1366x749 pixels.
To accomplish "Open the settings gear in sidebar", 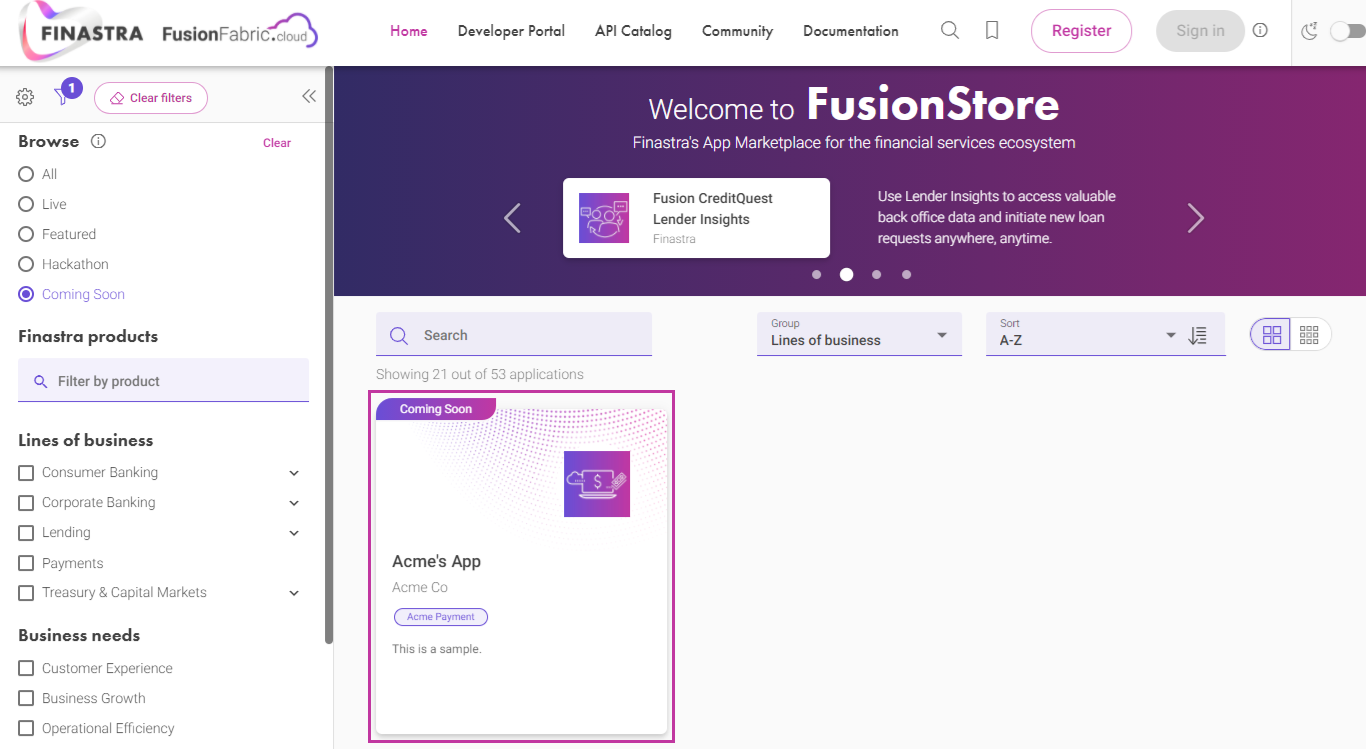I will [25, 97].
